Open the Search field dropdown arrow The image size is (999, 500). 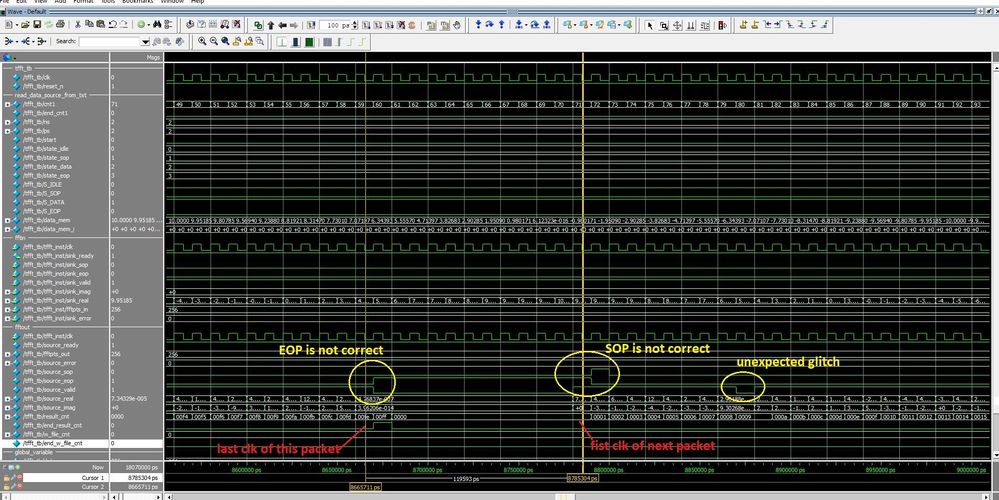145,41
